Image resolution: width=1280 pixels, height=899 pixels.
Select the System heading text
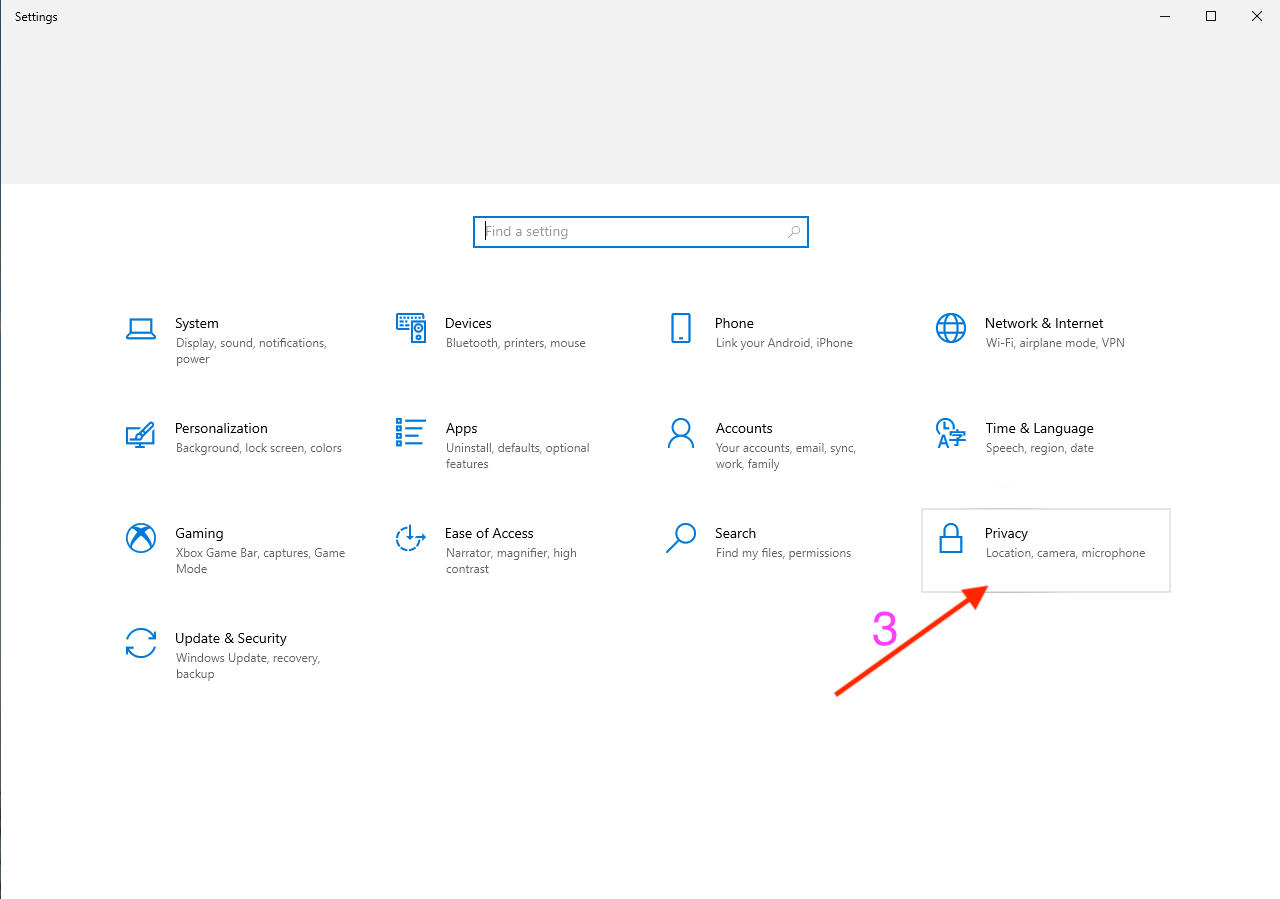pos(197,323)
